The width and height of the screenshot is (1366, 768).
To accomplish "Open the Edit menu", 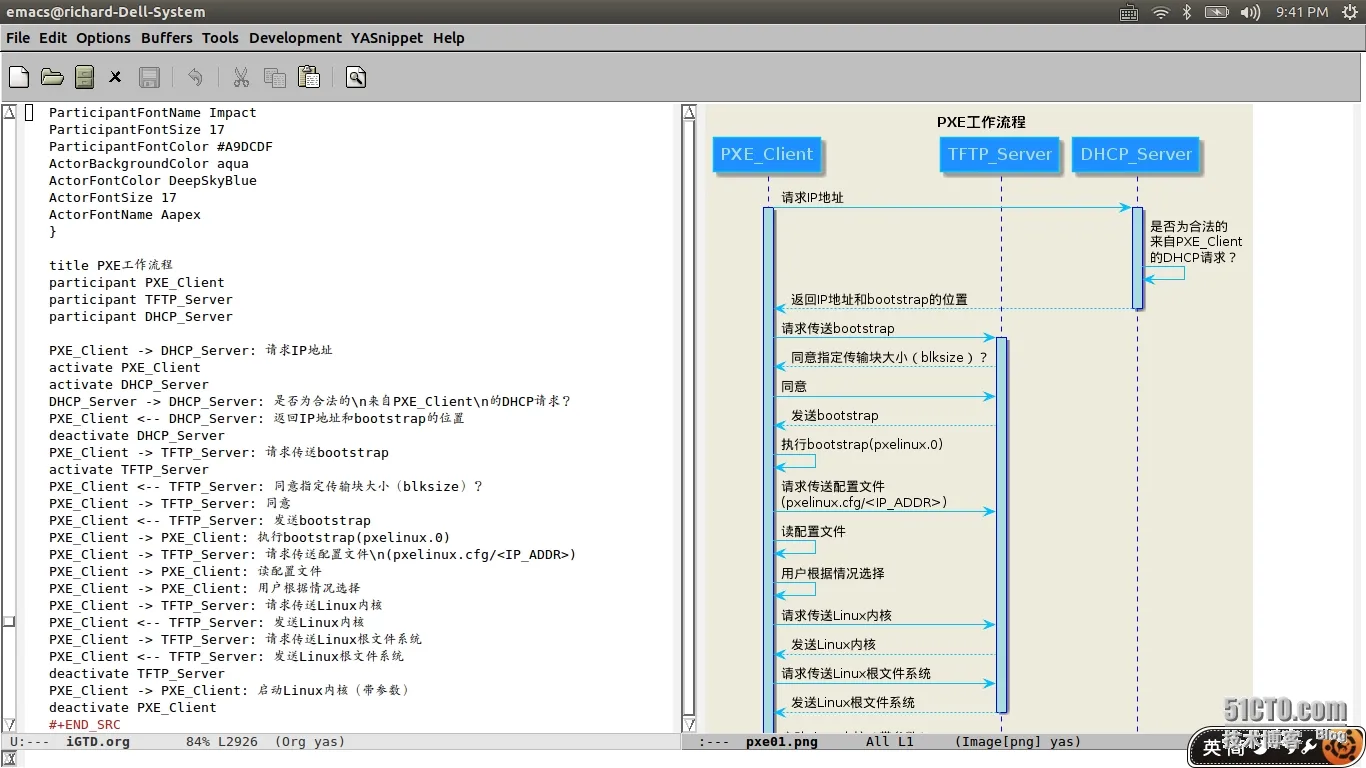I will pyautogui.click(x=53, y=38).
